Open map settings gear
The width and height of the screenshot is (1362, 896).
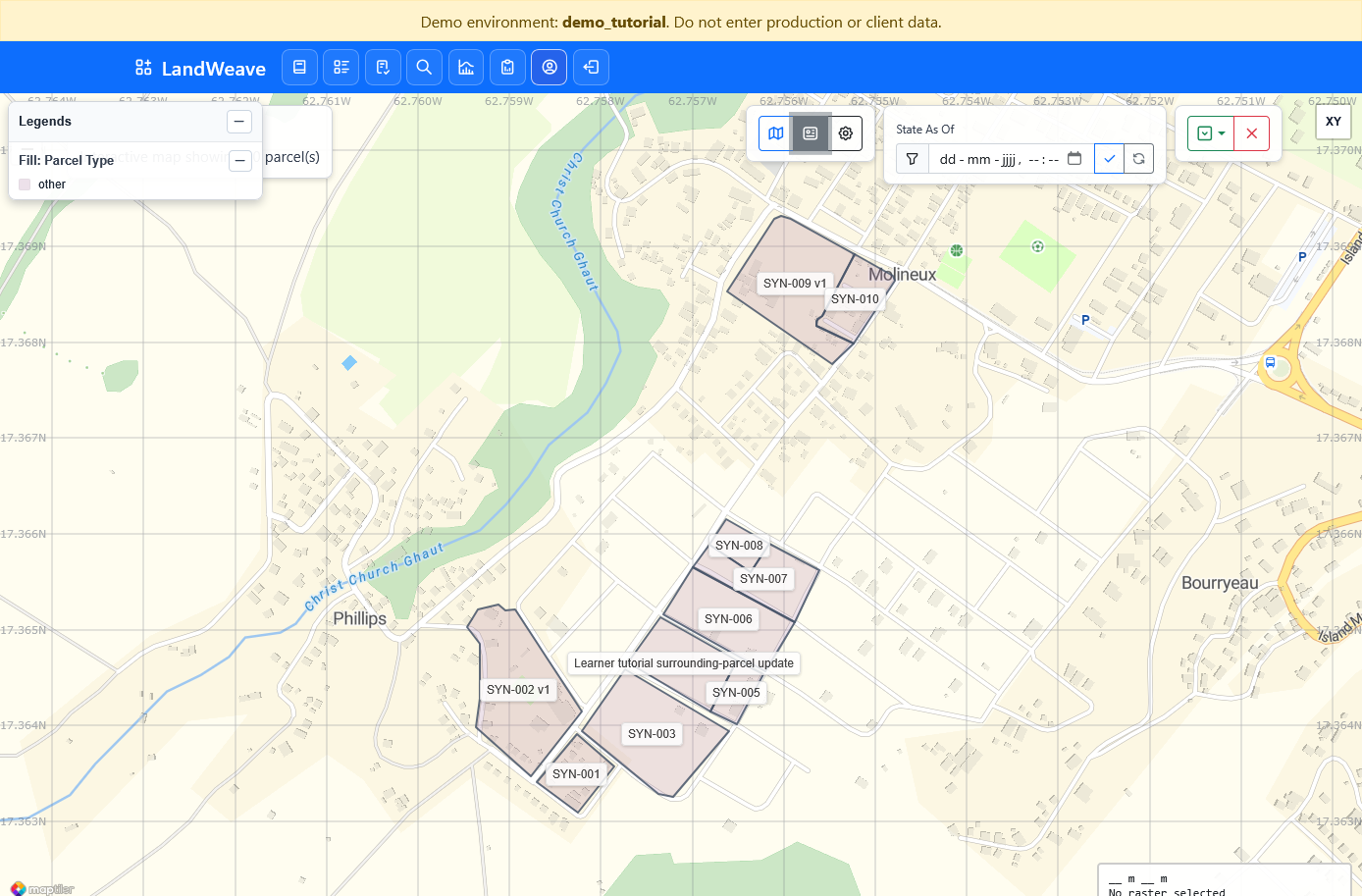click(x=846, y=133)
